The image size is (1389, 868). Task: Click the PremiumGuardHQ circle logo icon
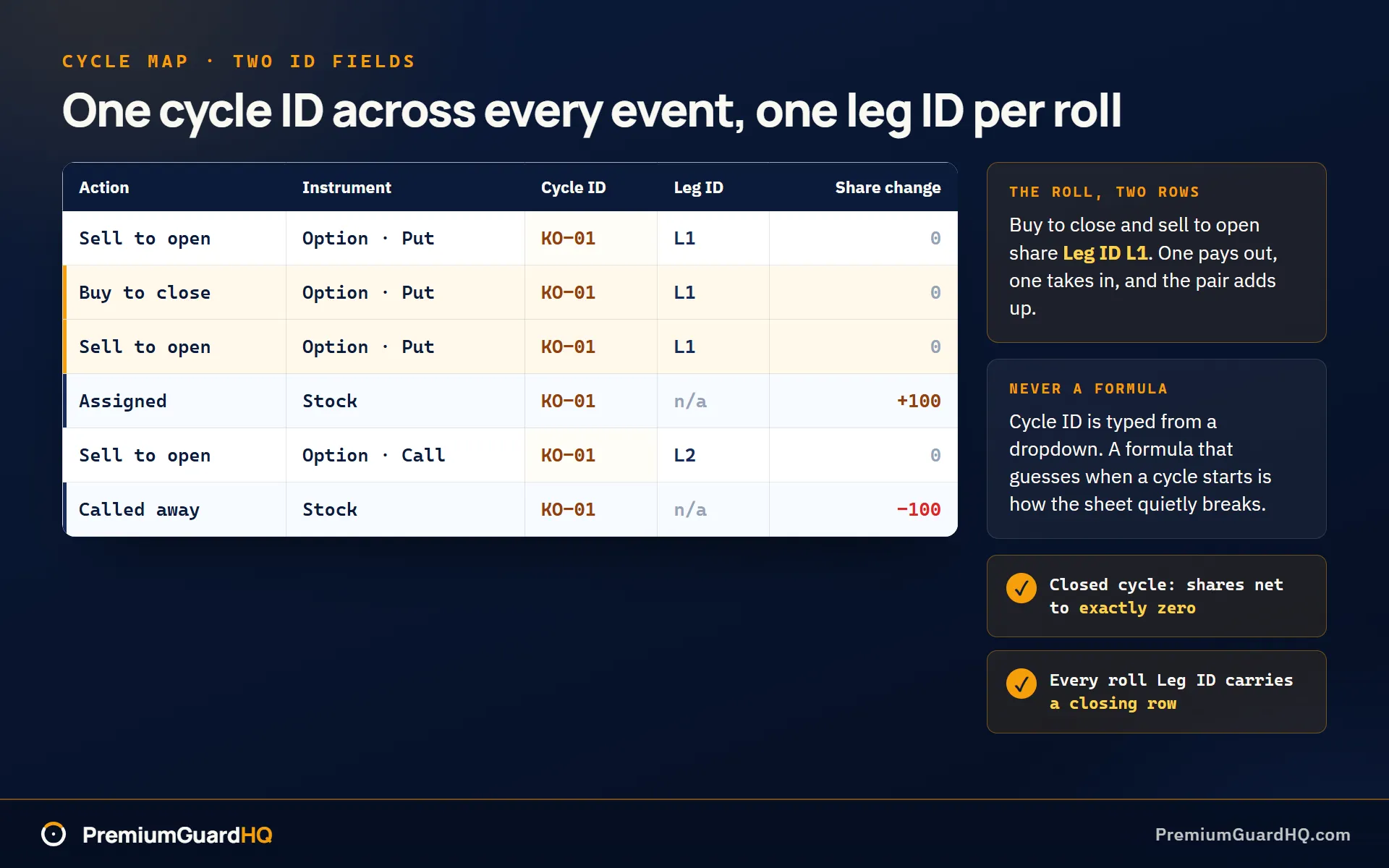(x=54, y=834)
